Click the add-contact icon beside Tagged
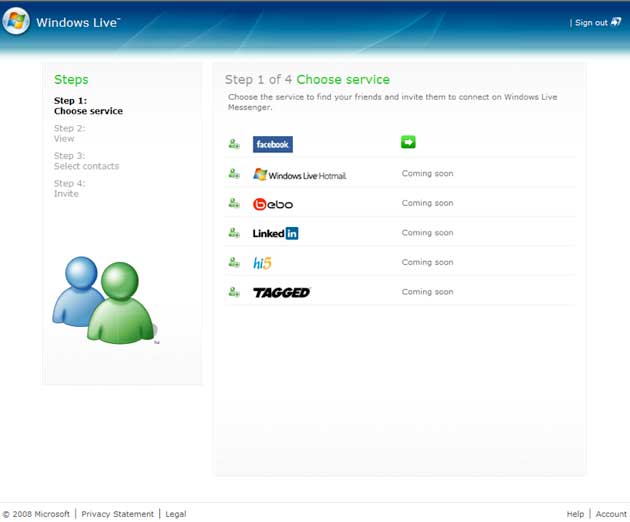Viewport: 630px width, 522px height. (234, 292)
